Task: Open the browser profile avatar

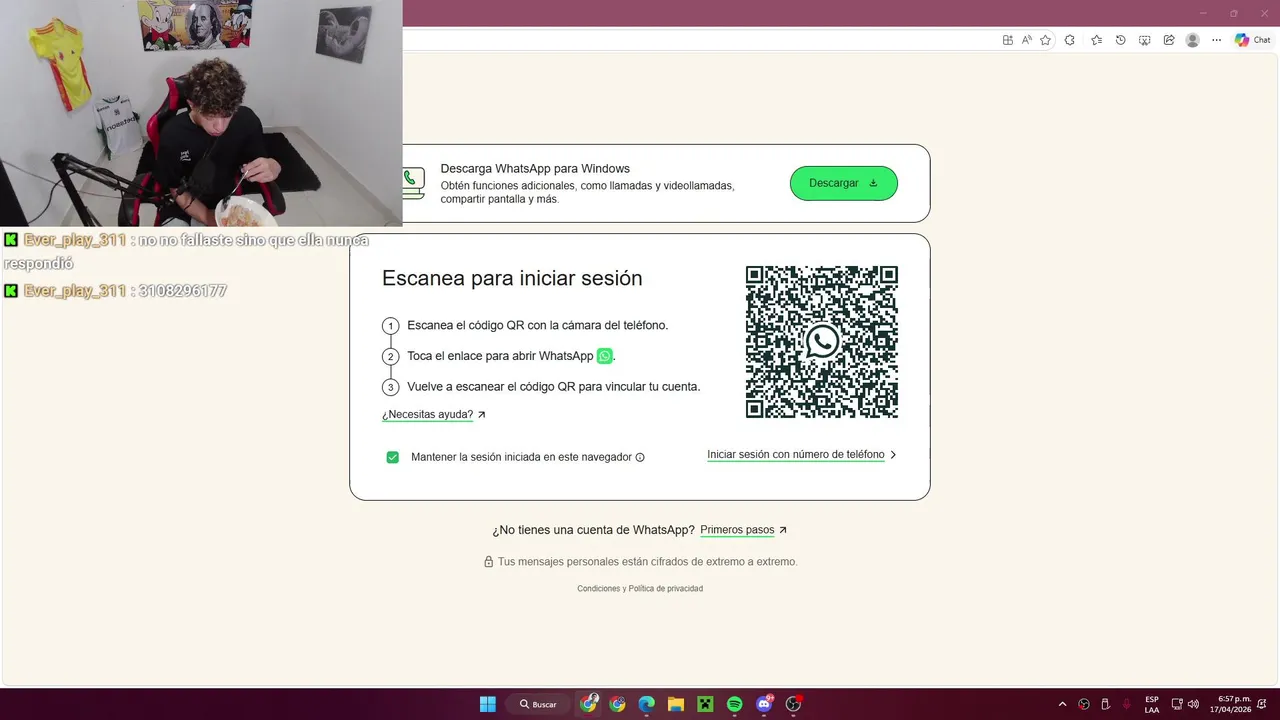Action: [1192, 40]
